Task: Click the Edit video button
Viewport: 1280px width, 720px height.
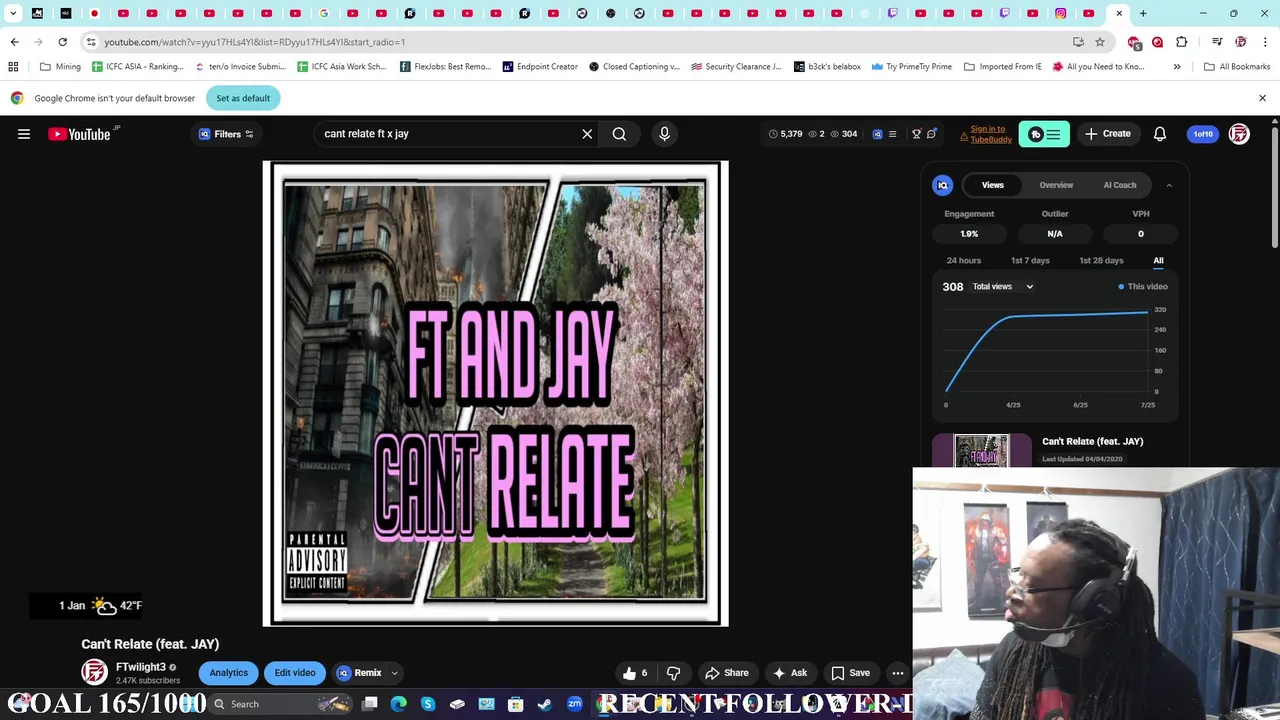Action: [295, 673]
